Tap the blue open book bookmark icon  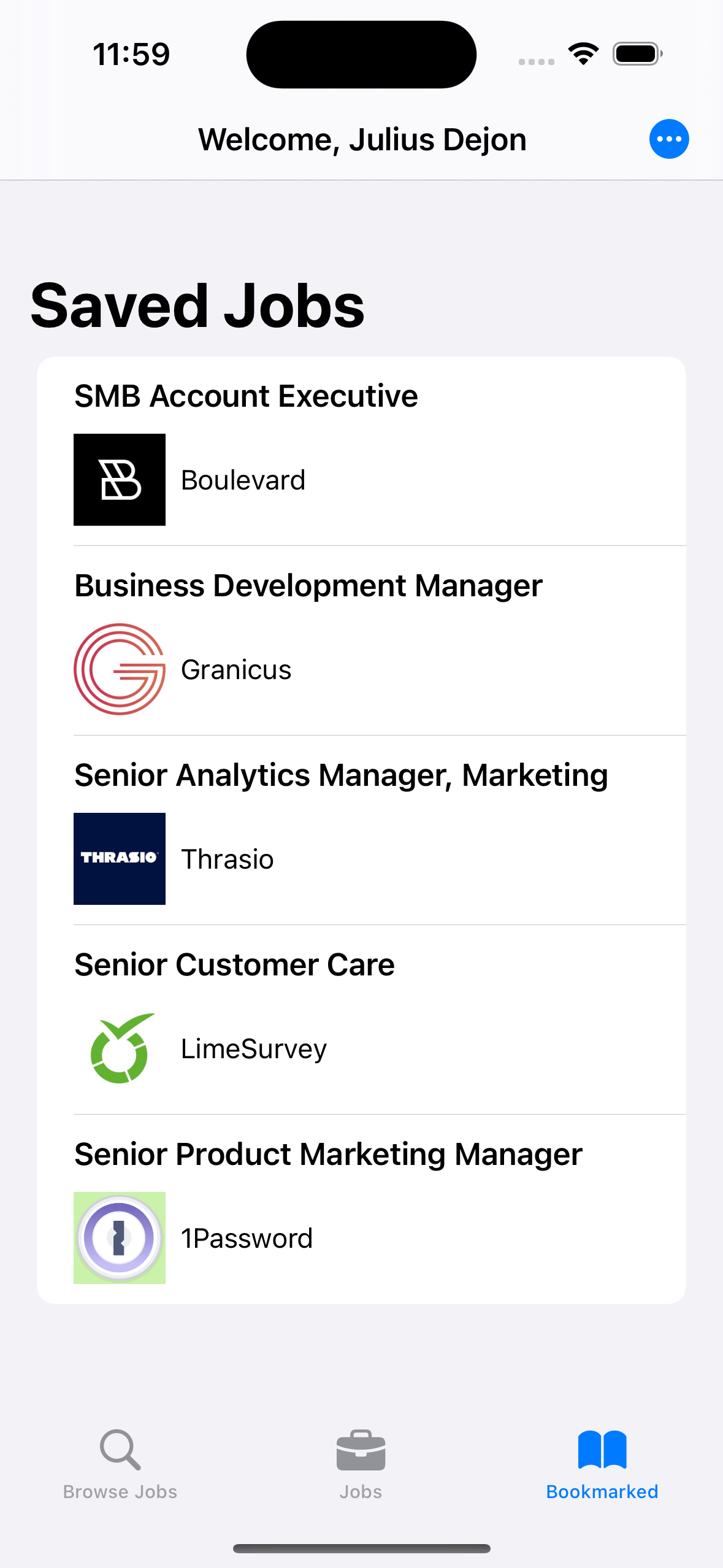602,1450
